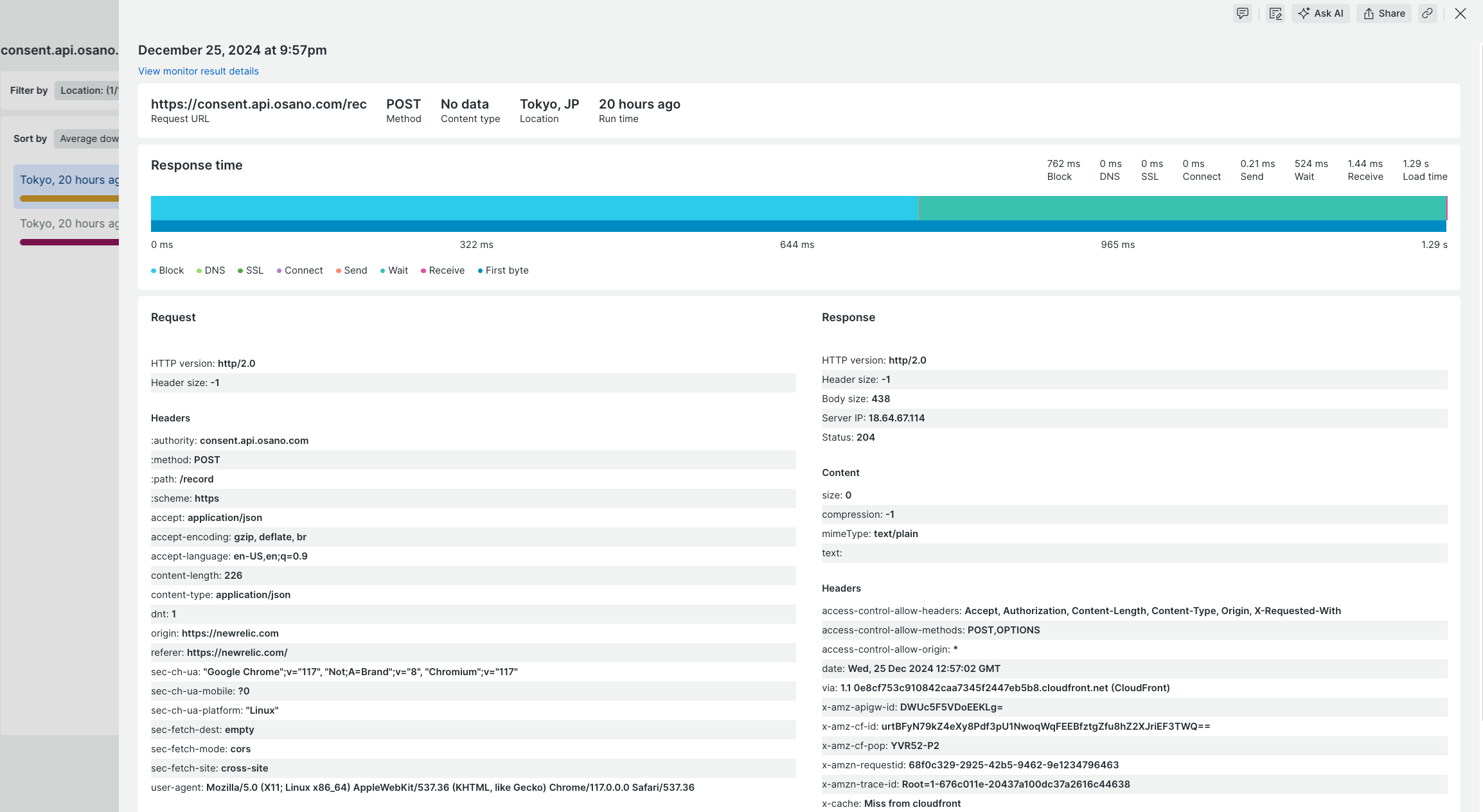Click the green Wait timing bar segment
Screen dimensions: 1483x812
1182,208
